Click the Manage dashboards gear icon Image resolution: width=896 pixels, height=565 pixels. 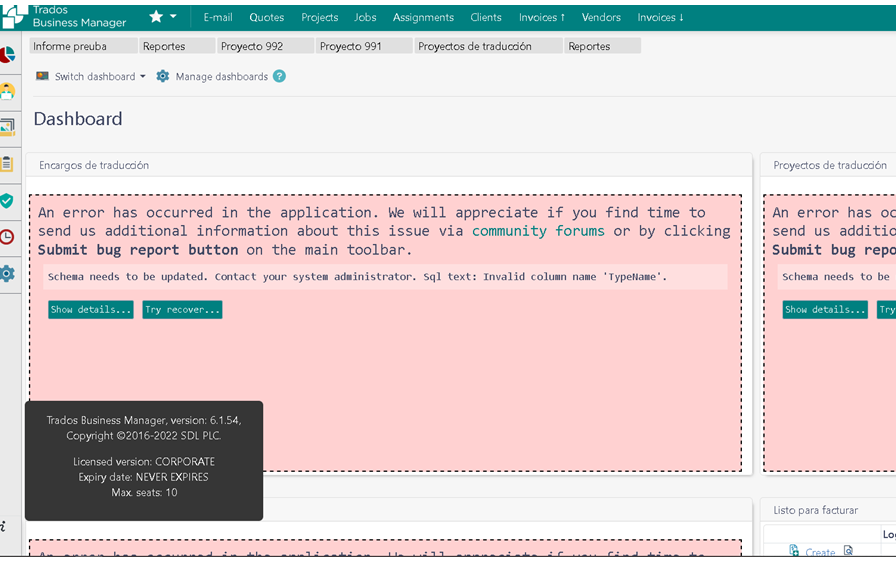(x=163, y=76)
